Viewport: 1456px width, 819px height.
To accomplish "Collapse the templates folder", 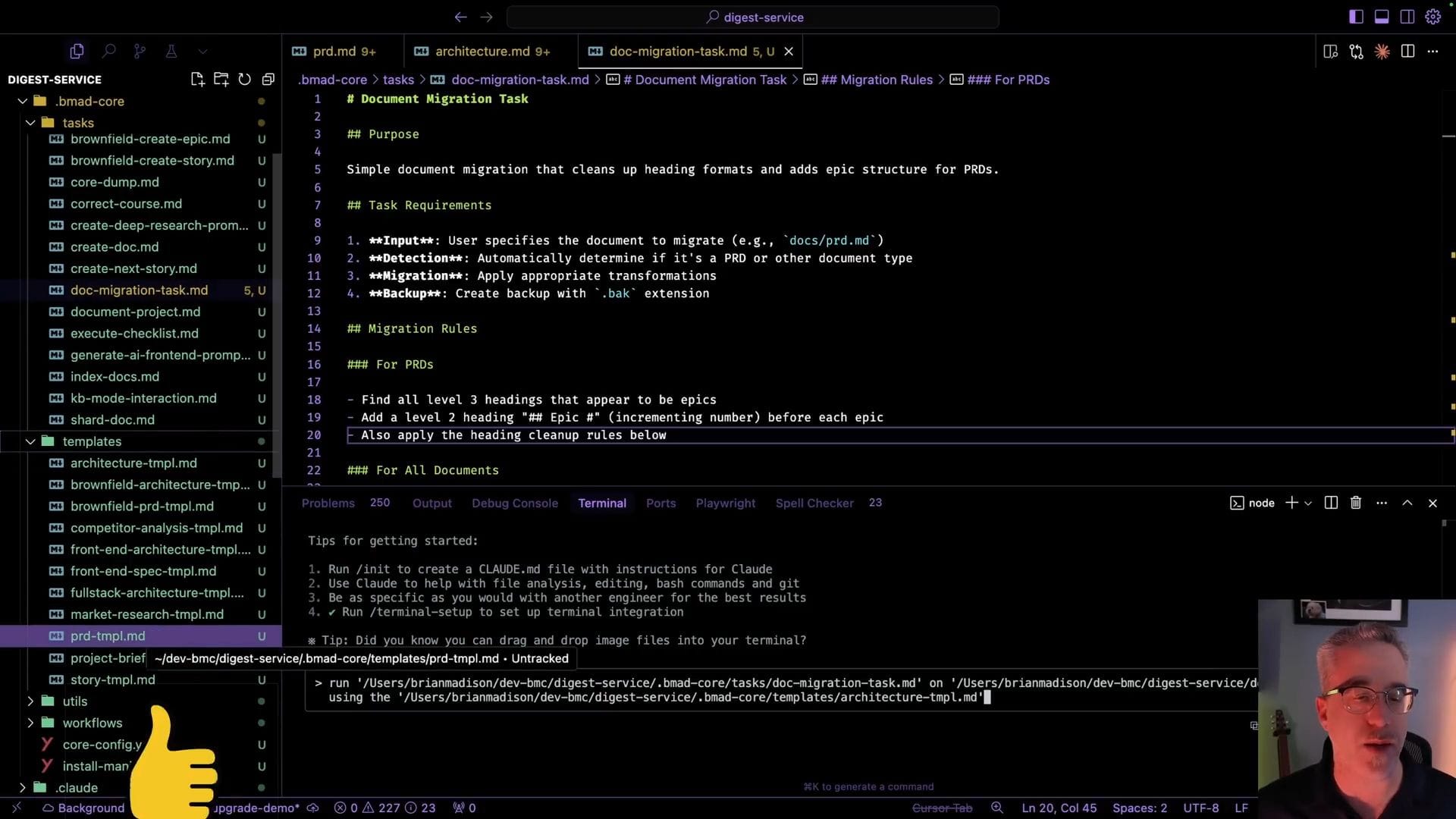I will pyautogui.click(x=30, y=441).
